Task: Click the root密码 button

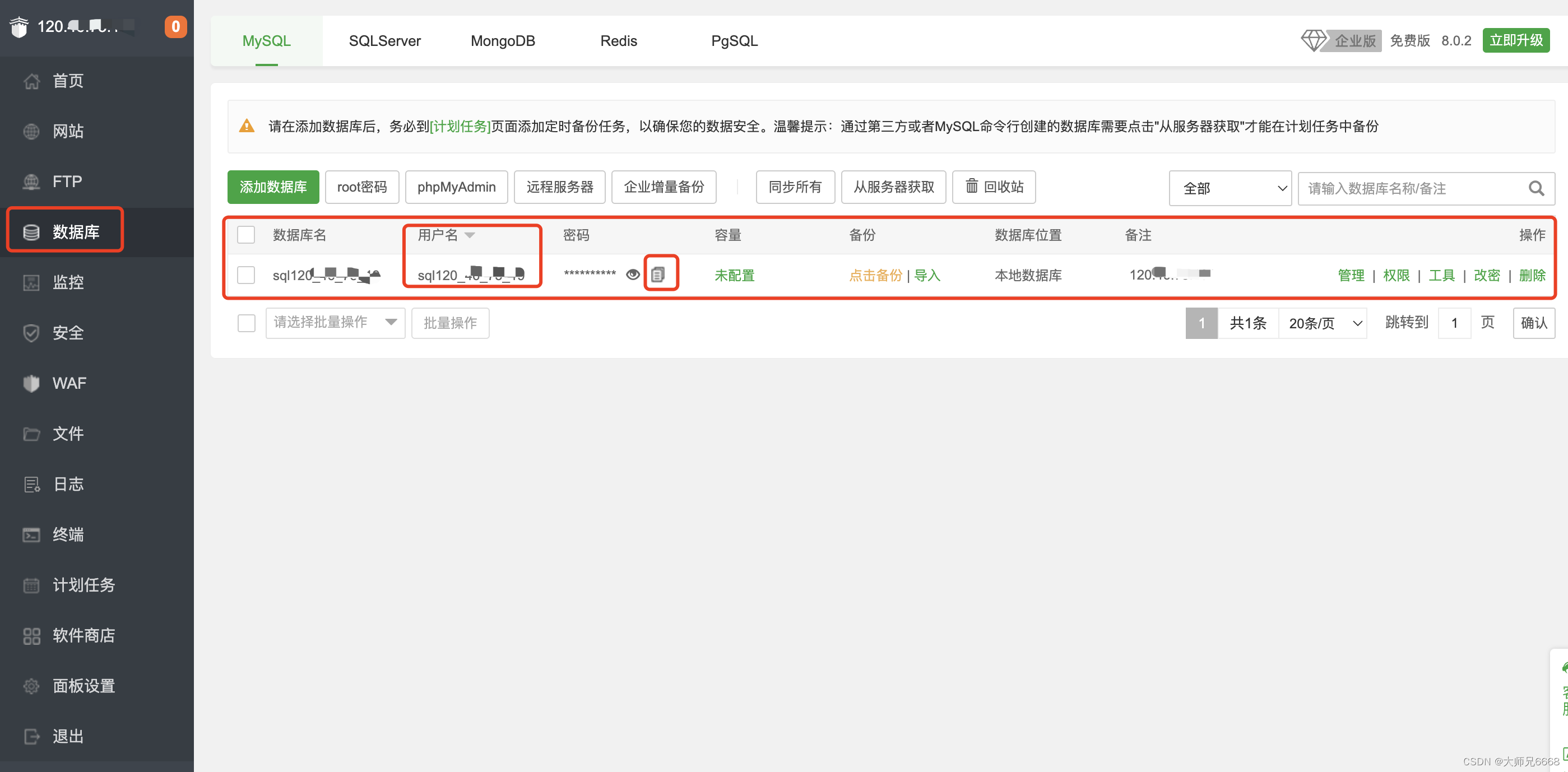Action: 362,187
